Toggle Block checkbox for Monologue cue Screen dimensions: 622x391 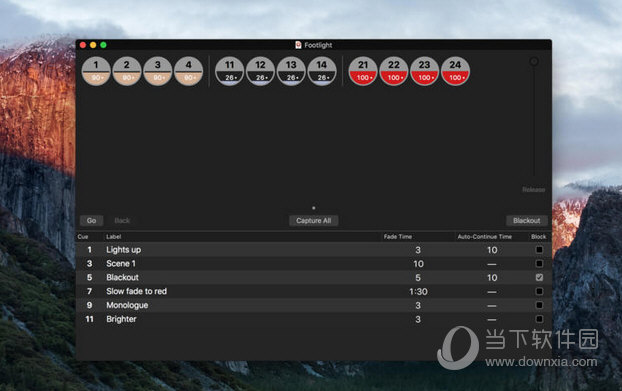click(539, 305)
